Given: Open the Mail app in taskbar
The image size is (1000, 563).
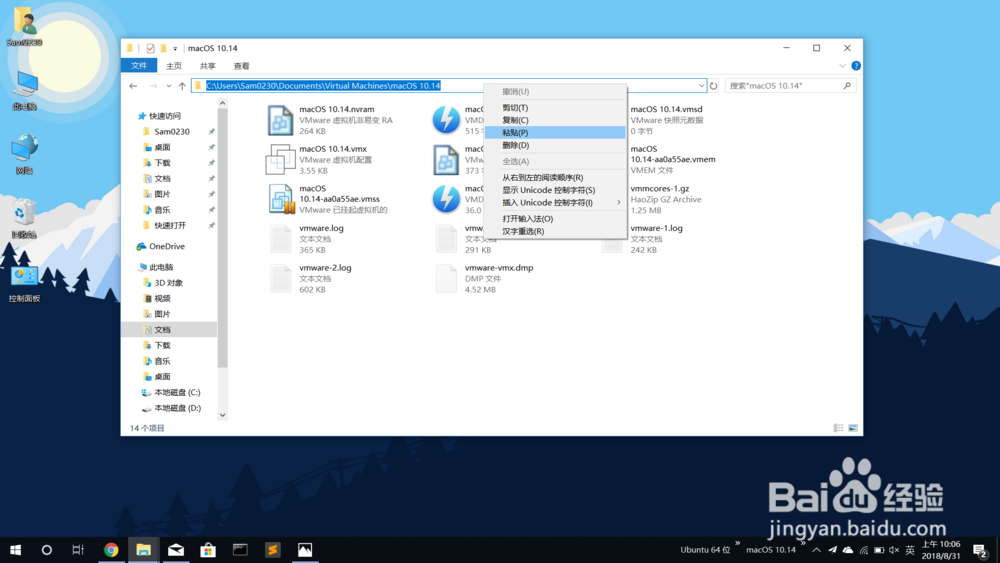Looking at the screenshot, I should click(176, 550).
